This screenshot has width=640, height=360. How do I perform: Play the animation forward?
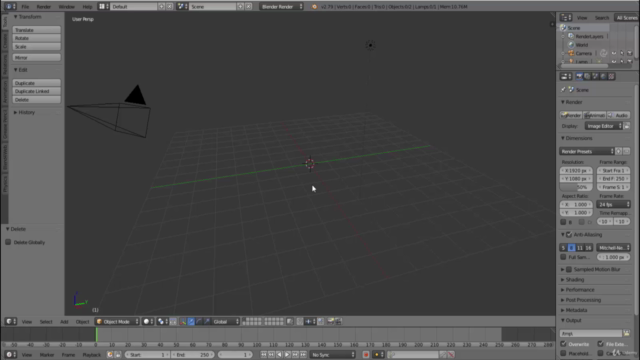287,355
